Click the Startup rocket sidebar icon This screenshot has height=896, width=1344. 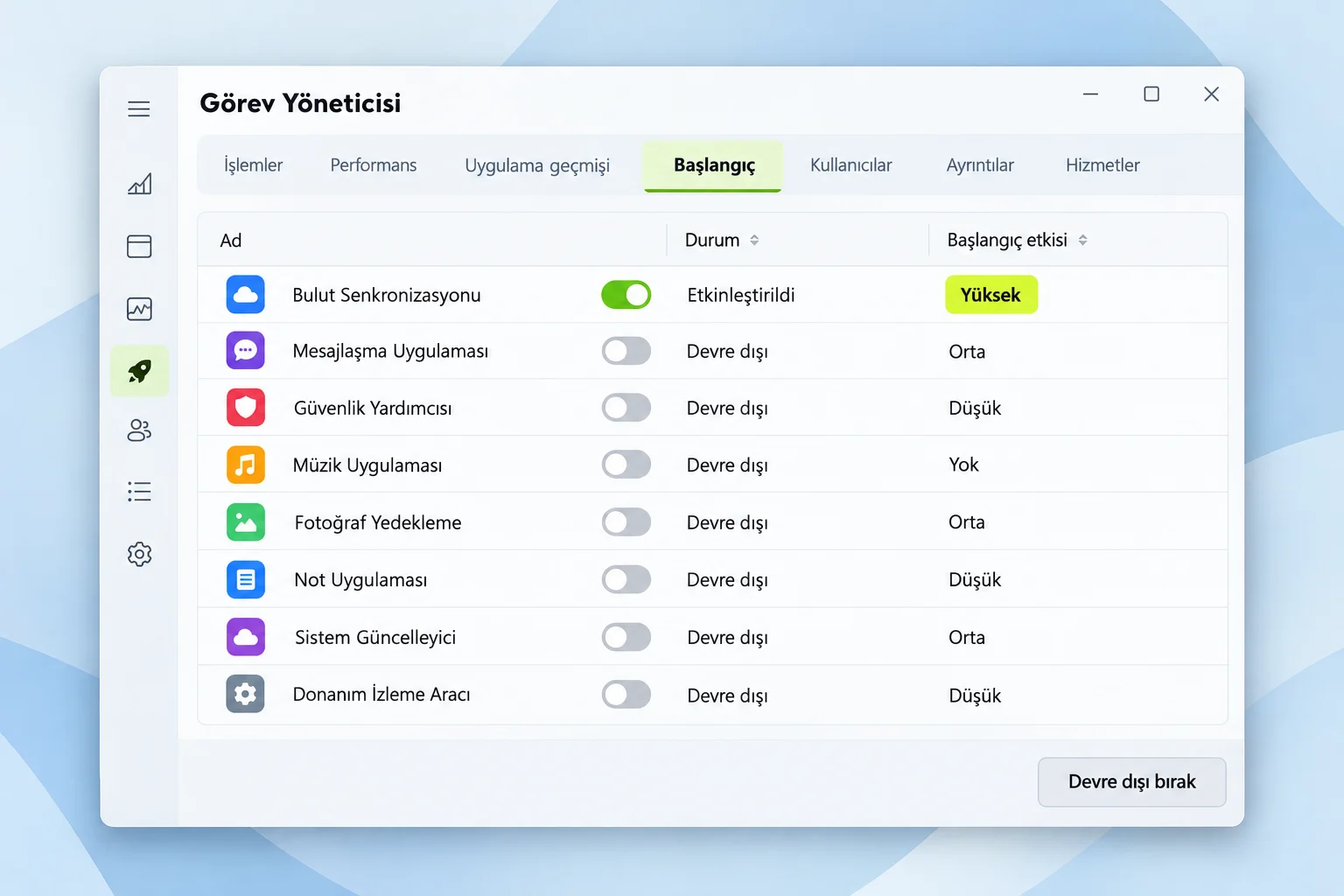(139, 371)
